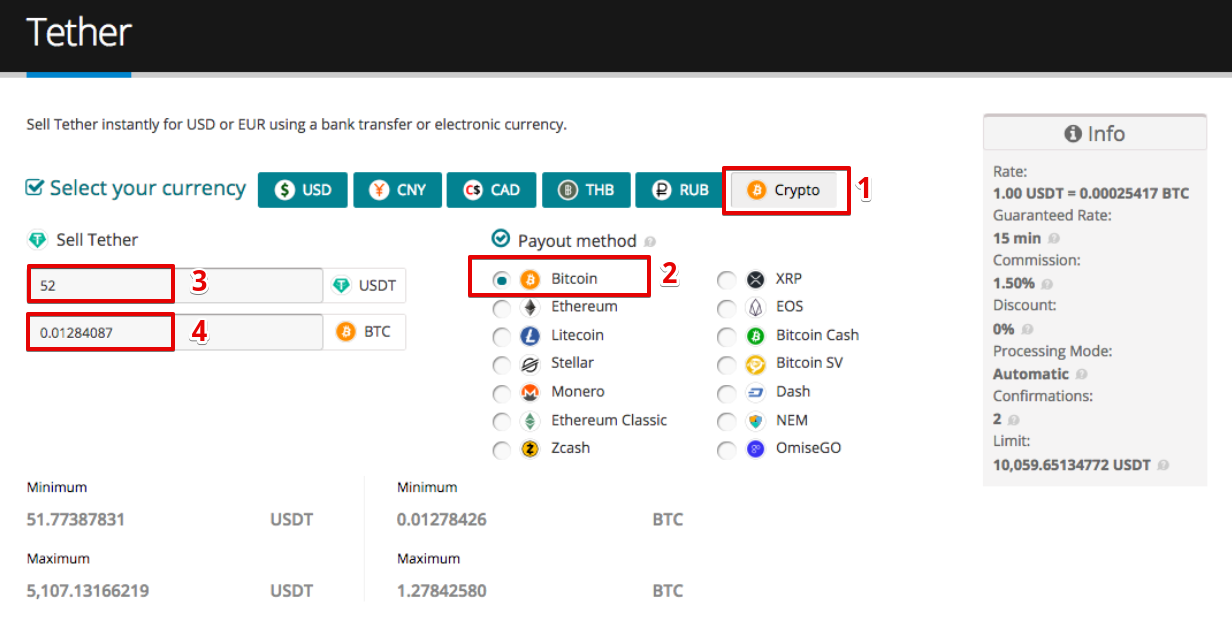Switch currency to THB
Screen dimensions: 1232x621
586,190
